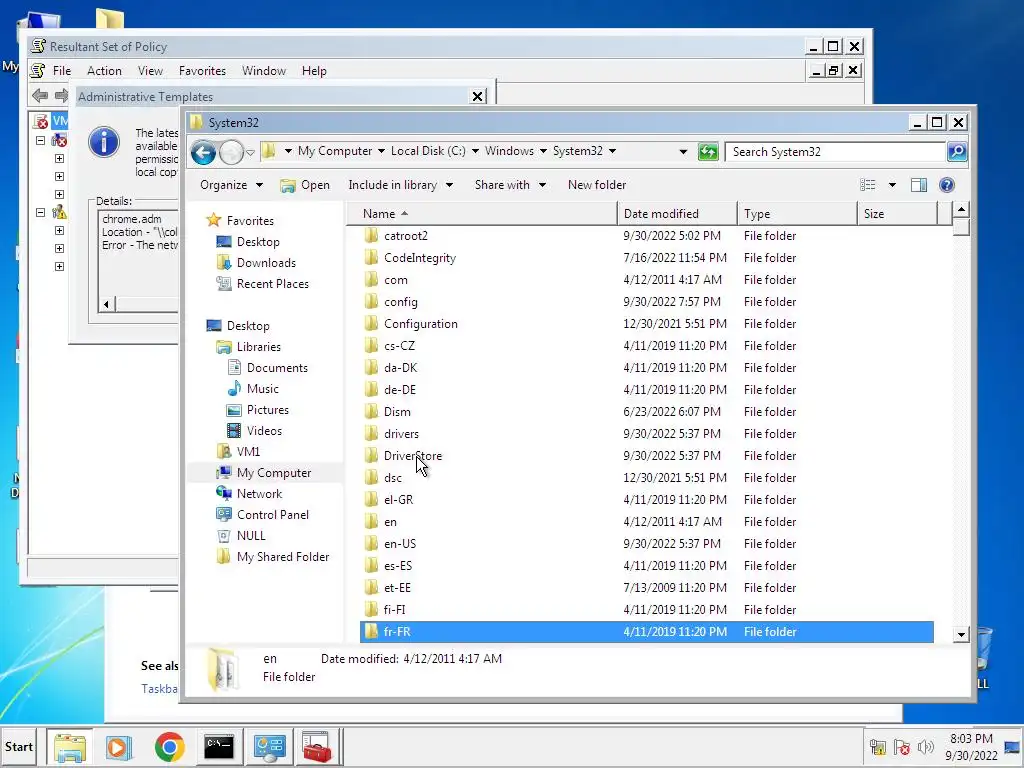Click the Start button

pyautogui.click(x=19, y=747)
